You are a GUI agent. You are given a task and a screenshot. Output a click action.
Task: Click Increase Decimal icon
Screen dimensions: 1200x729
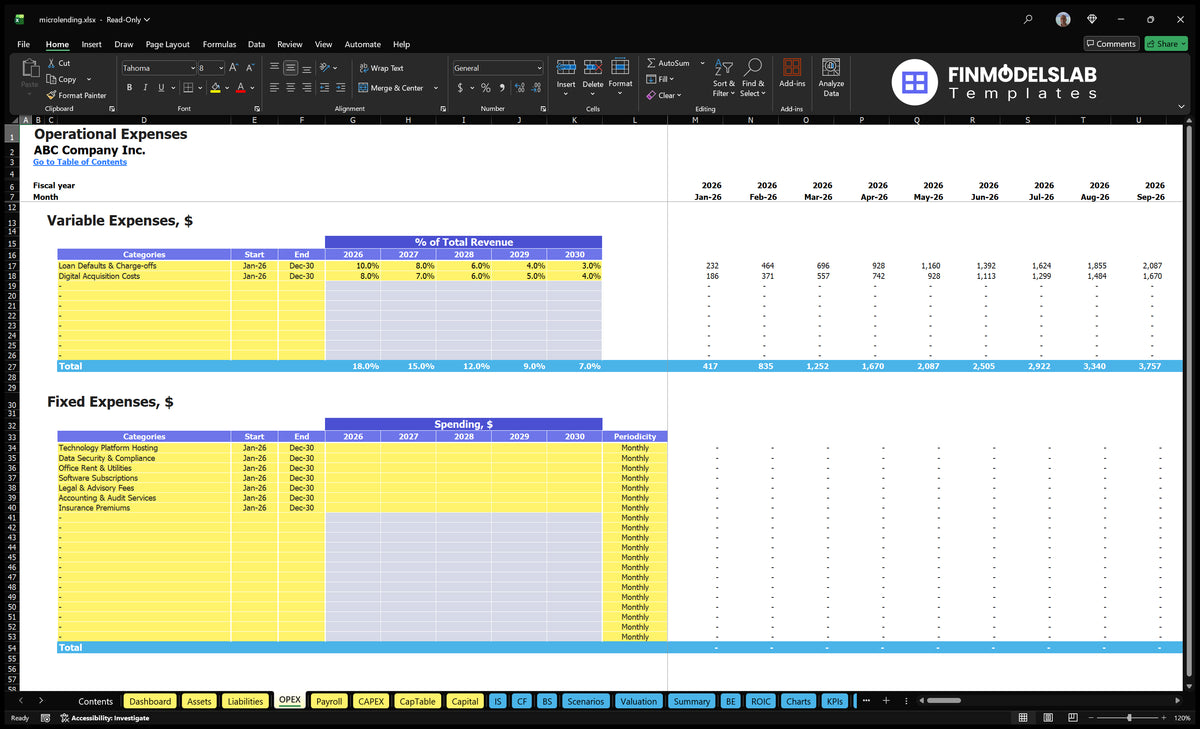(x=519, y=88)
